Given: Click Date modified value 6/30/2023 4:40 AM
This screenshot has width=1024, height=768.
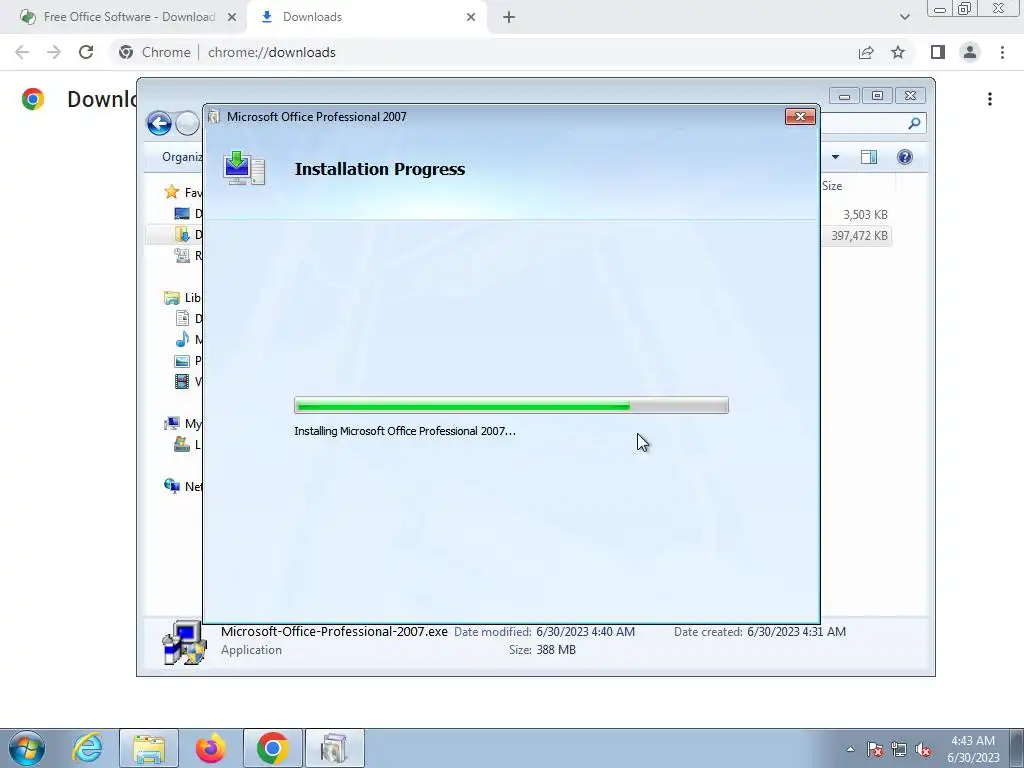Looking at the screenshot, I should click(x=585, y=632).
